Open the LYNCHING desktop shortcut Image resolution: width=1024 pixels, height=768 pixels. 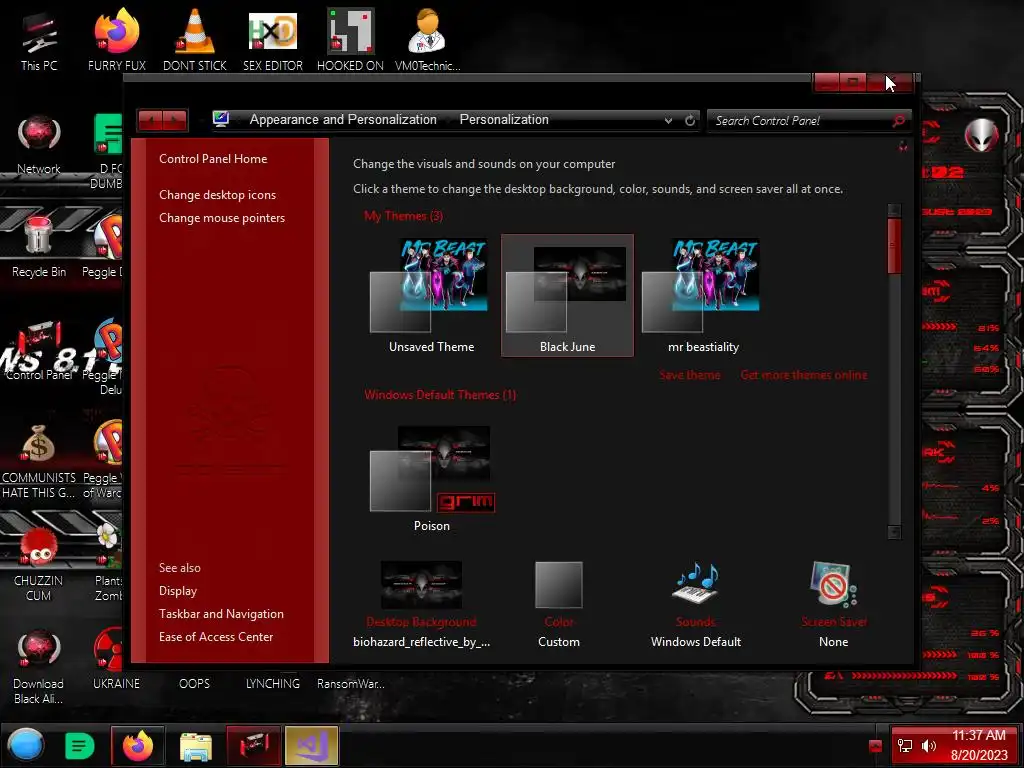pyautogui.click(x=272, y=683)
